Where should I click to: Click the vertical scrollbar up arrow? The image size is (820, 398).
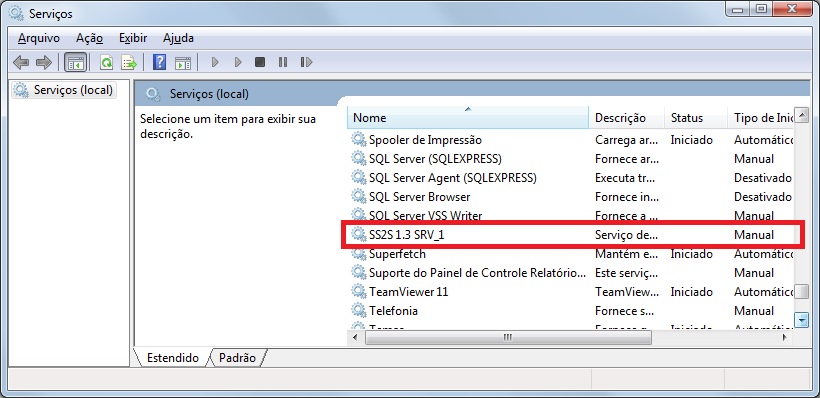pyautogui.click(x=801, y=115)
